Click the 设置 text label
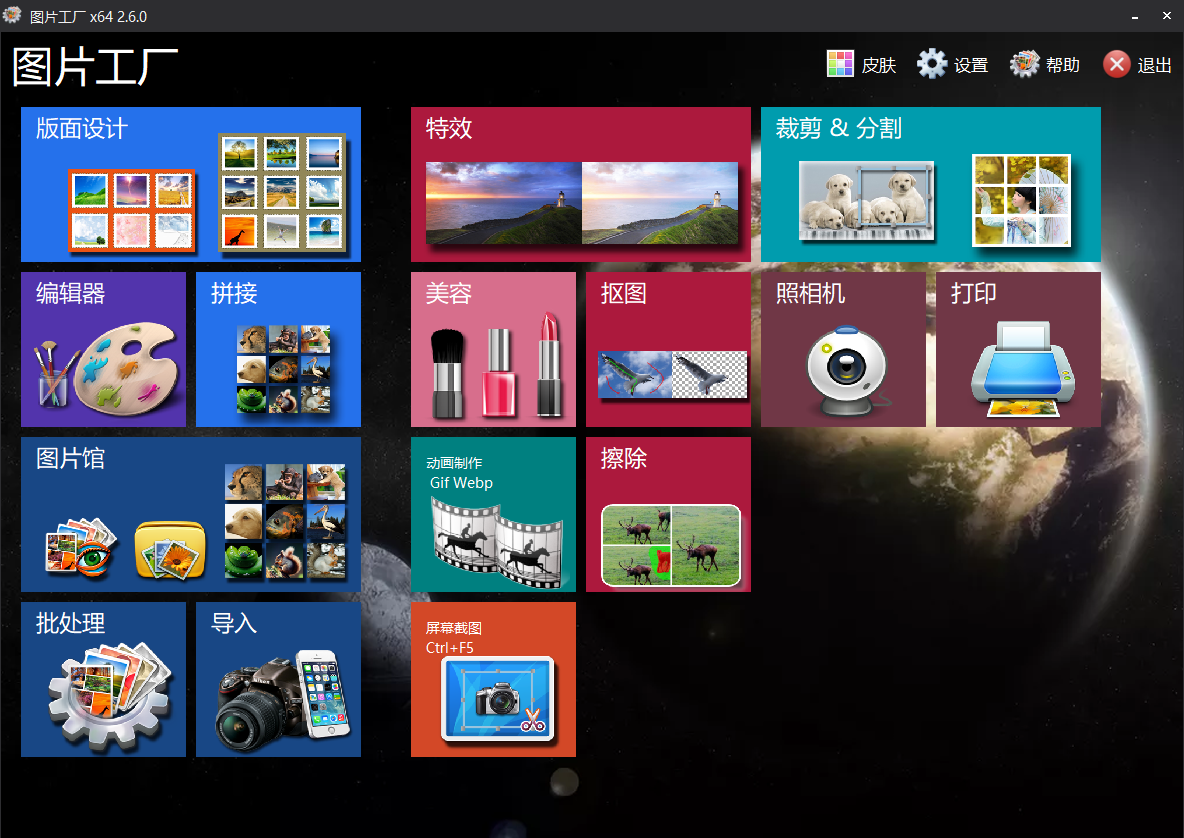The height and width of the screenshot is (838, 1184). point(971,66)
